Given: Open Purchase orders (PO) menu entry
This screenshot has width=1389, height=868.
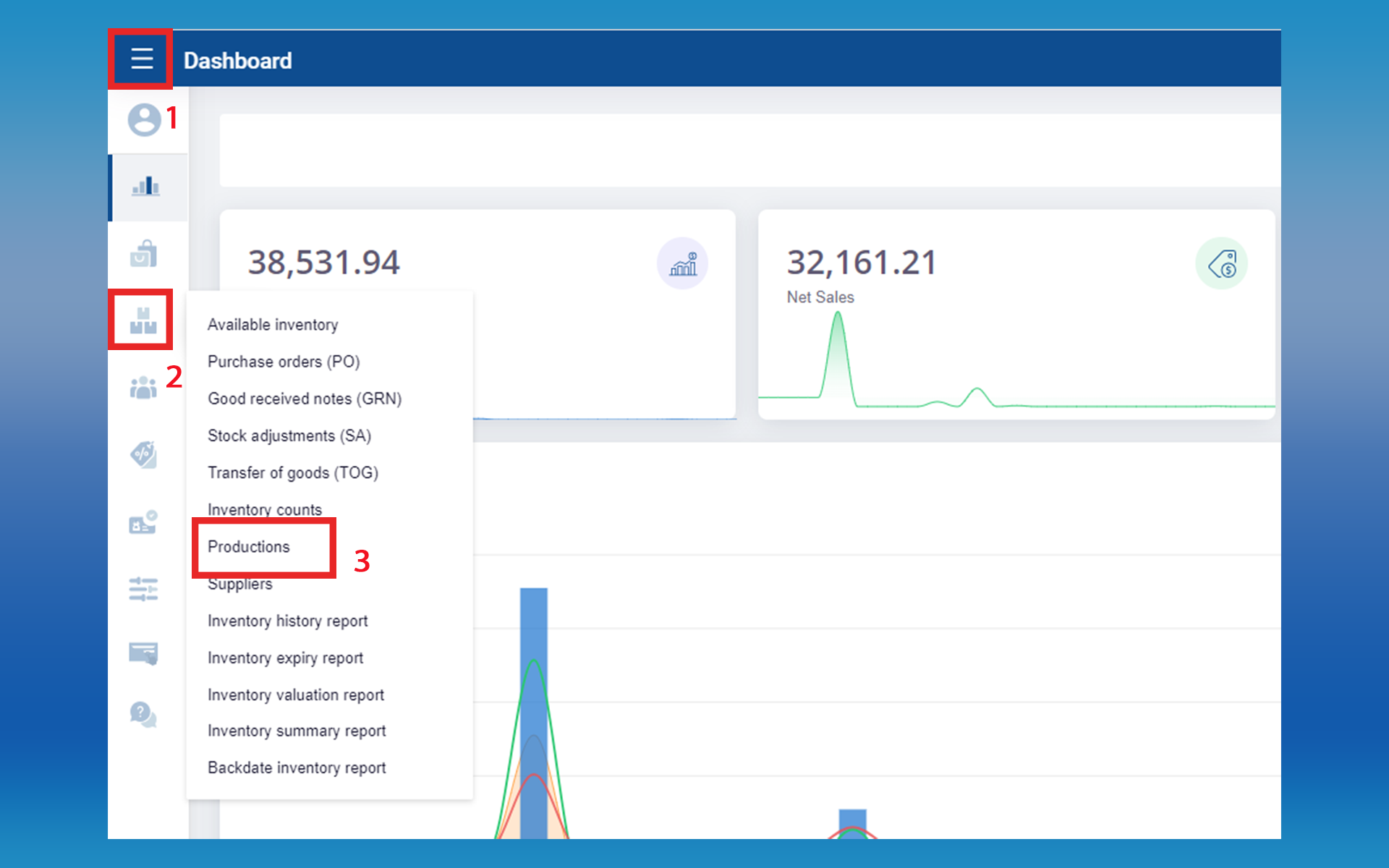Looking at the screenshot, I should (x=284, y=362).
